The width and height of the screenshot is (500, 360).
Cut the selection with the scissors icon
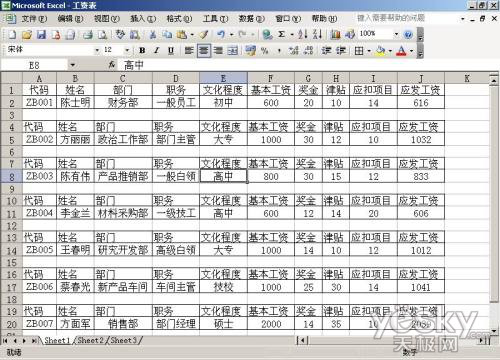[x=153, y=34]
